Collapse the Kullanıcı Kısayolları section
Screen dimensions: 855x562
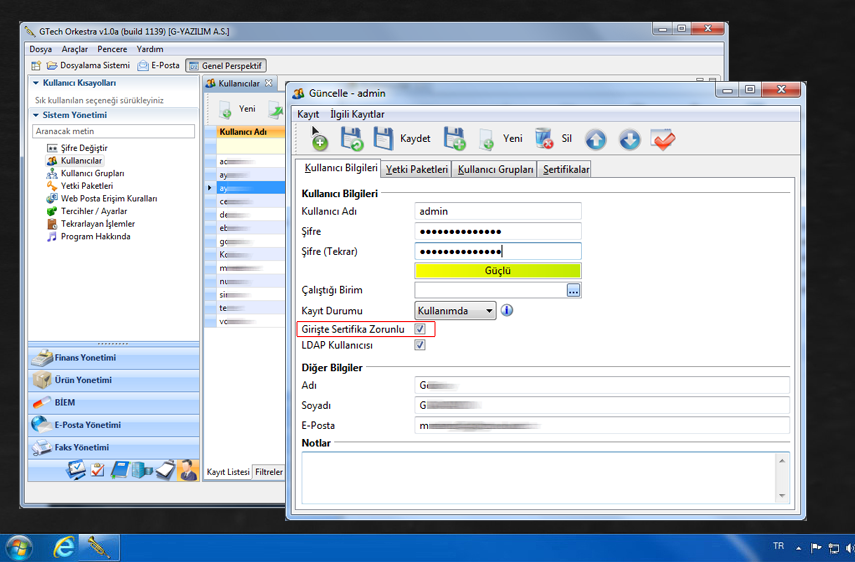click(x=37, y=83)
